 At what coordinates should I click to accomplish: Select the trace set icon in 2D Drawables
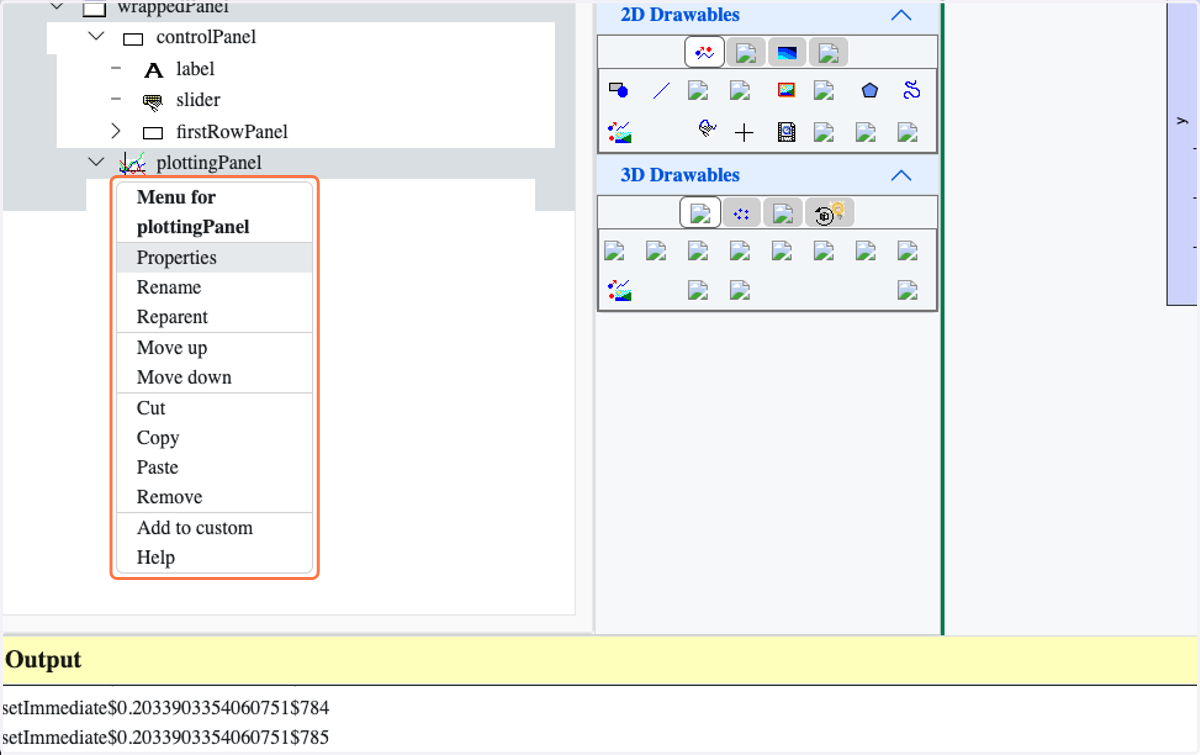click(619, 132)
